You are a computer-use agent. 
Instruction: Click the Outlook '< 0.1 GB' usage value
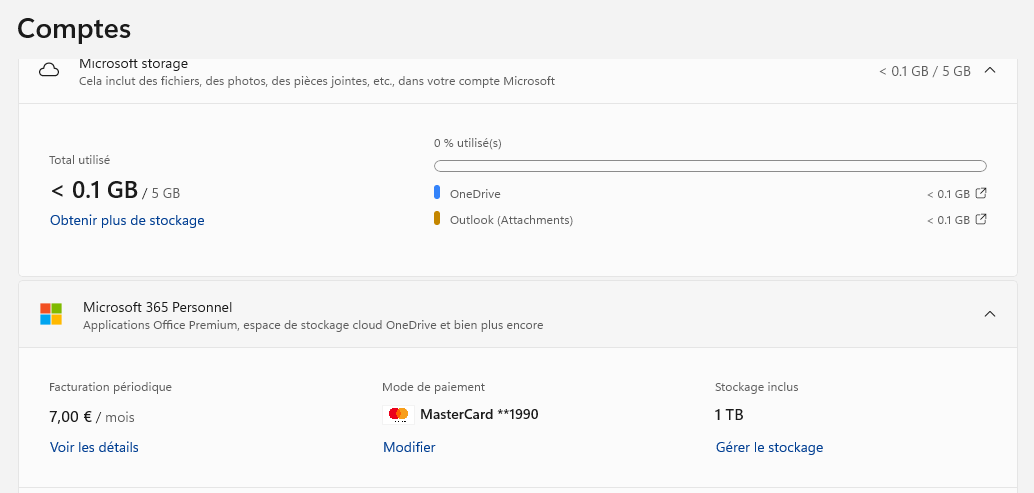click(948, 220)
